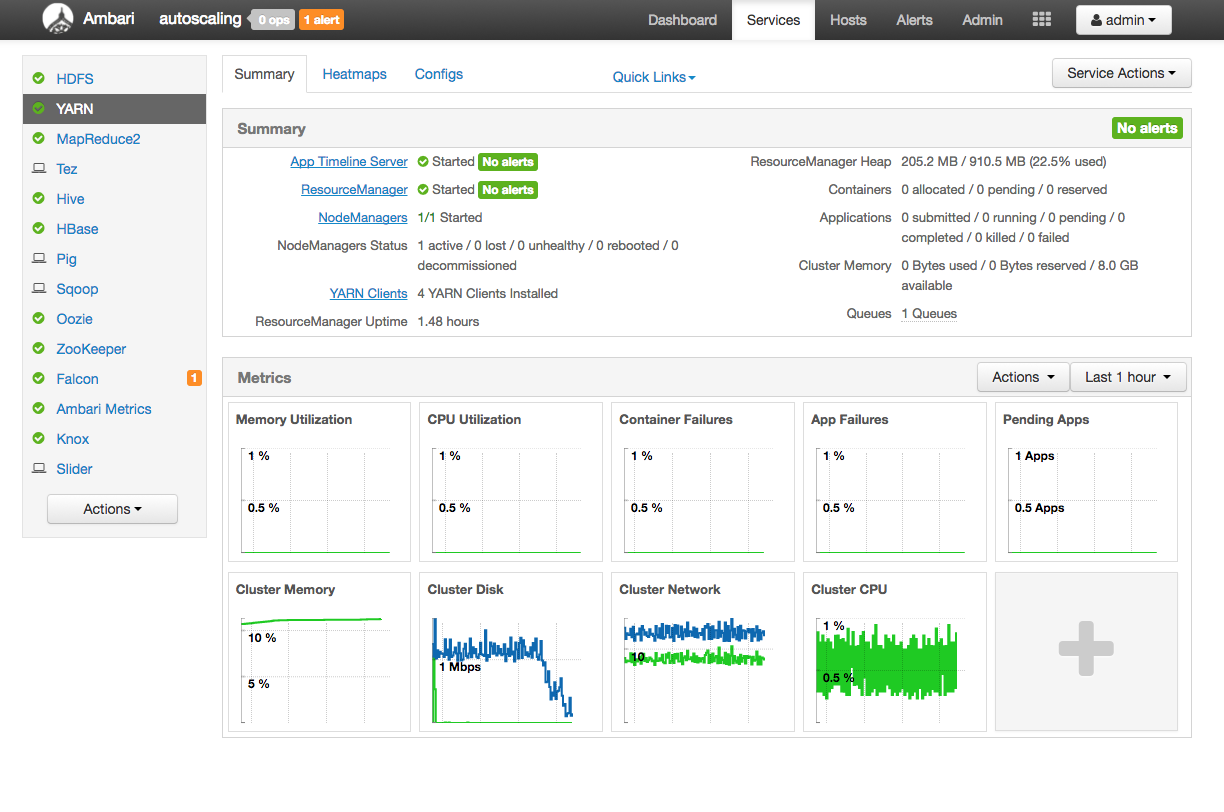Click the client monitor icon next to Tez
1224x812 pixels.
coord(40,168)
